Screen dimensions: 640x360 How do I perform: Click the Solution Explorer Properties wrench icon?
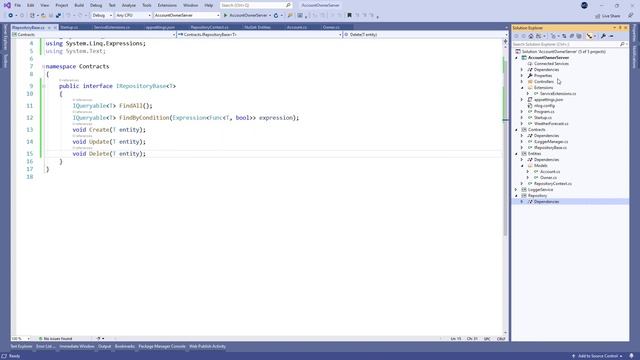point(603,36)
